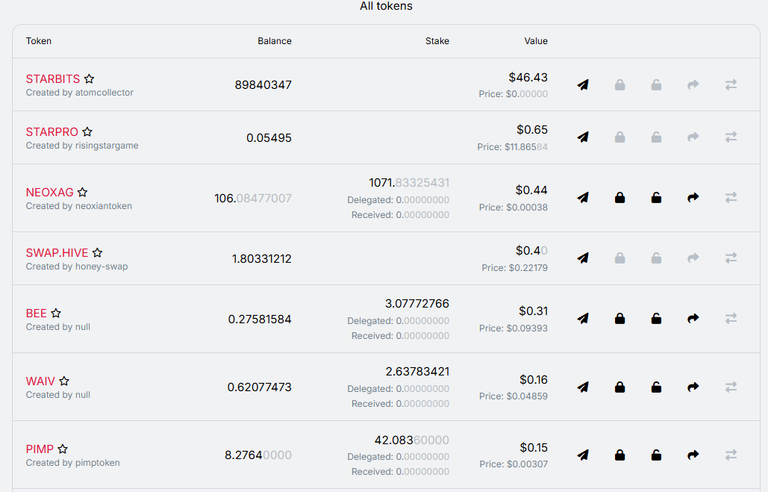Open the SWAP.HIVE token link
Viewport: 768px width, 492px height.
pos(57,253)
